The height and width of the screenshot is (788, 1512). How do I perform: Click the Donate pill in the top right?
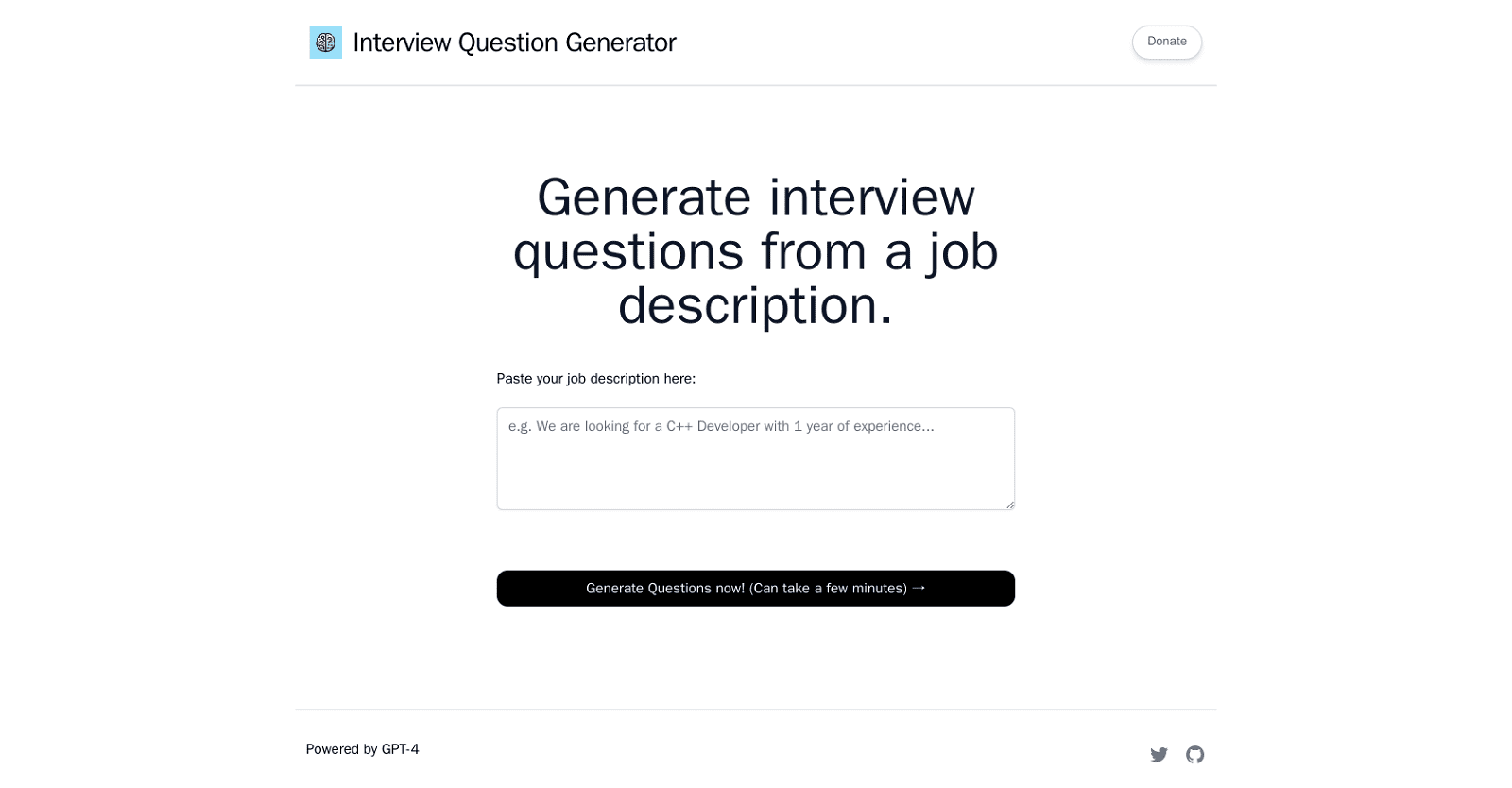(x=1166, y=42)
